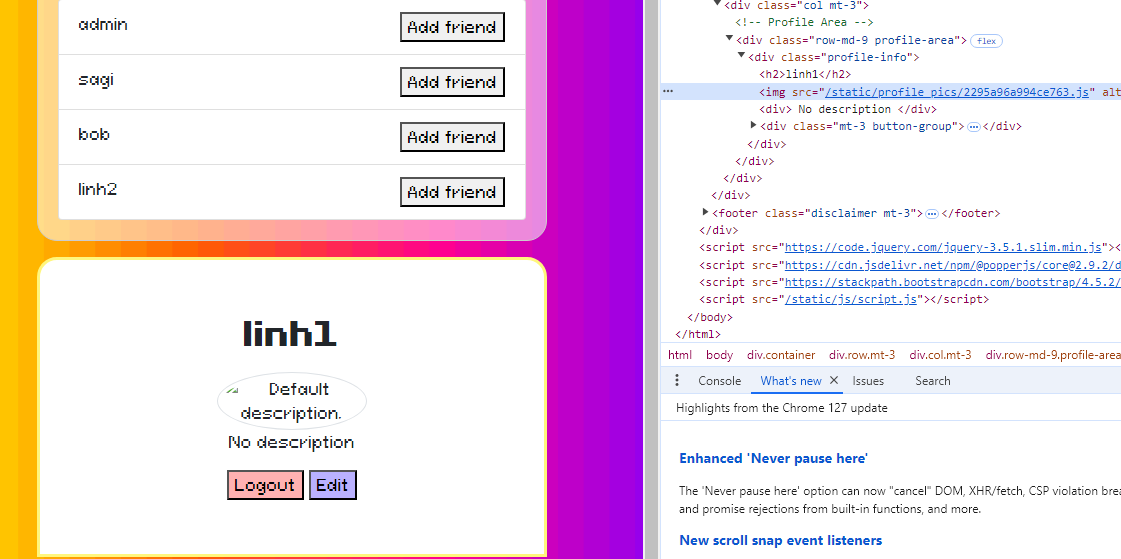Select the body breadcrumb
Screen dimensions: 1121x559
click(x=719, y=355)
